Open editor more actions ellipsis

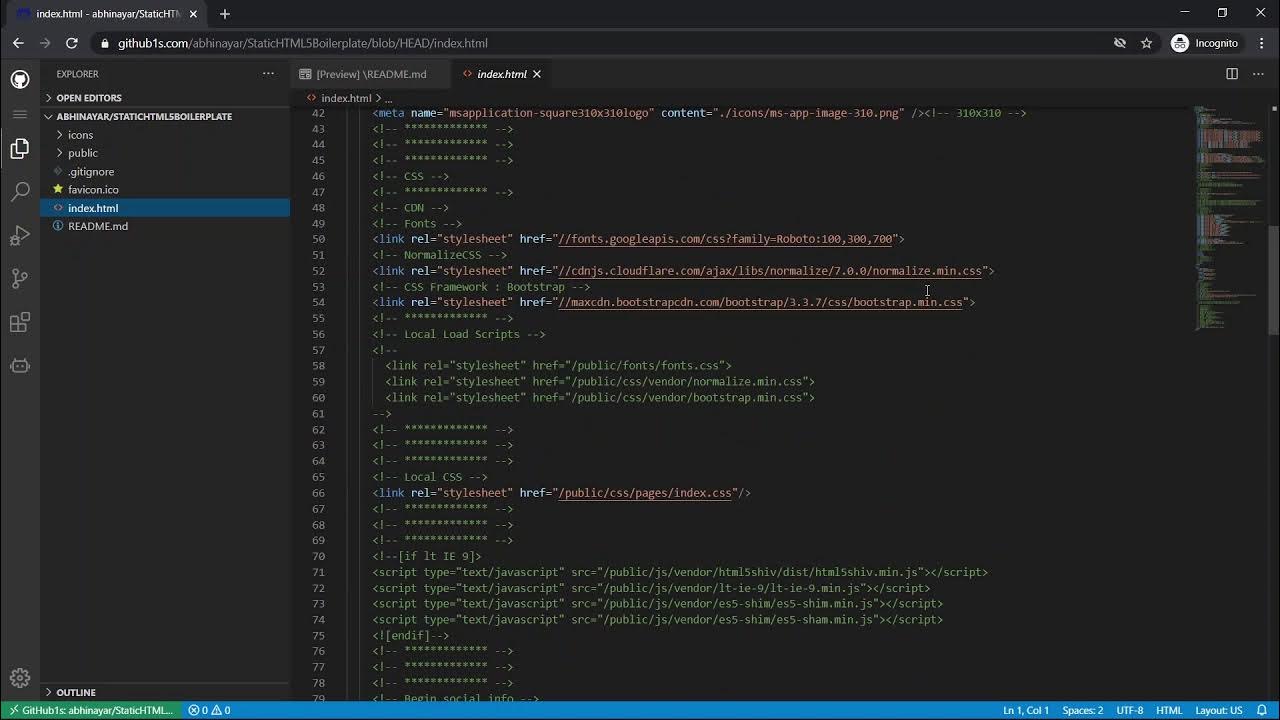tap(1259, 74)
